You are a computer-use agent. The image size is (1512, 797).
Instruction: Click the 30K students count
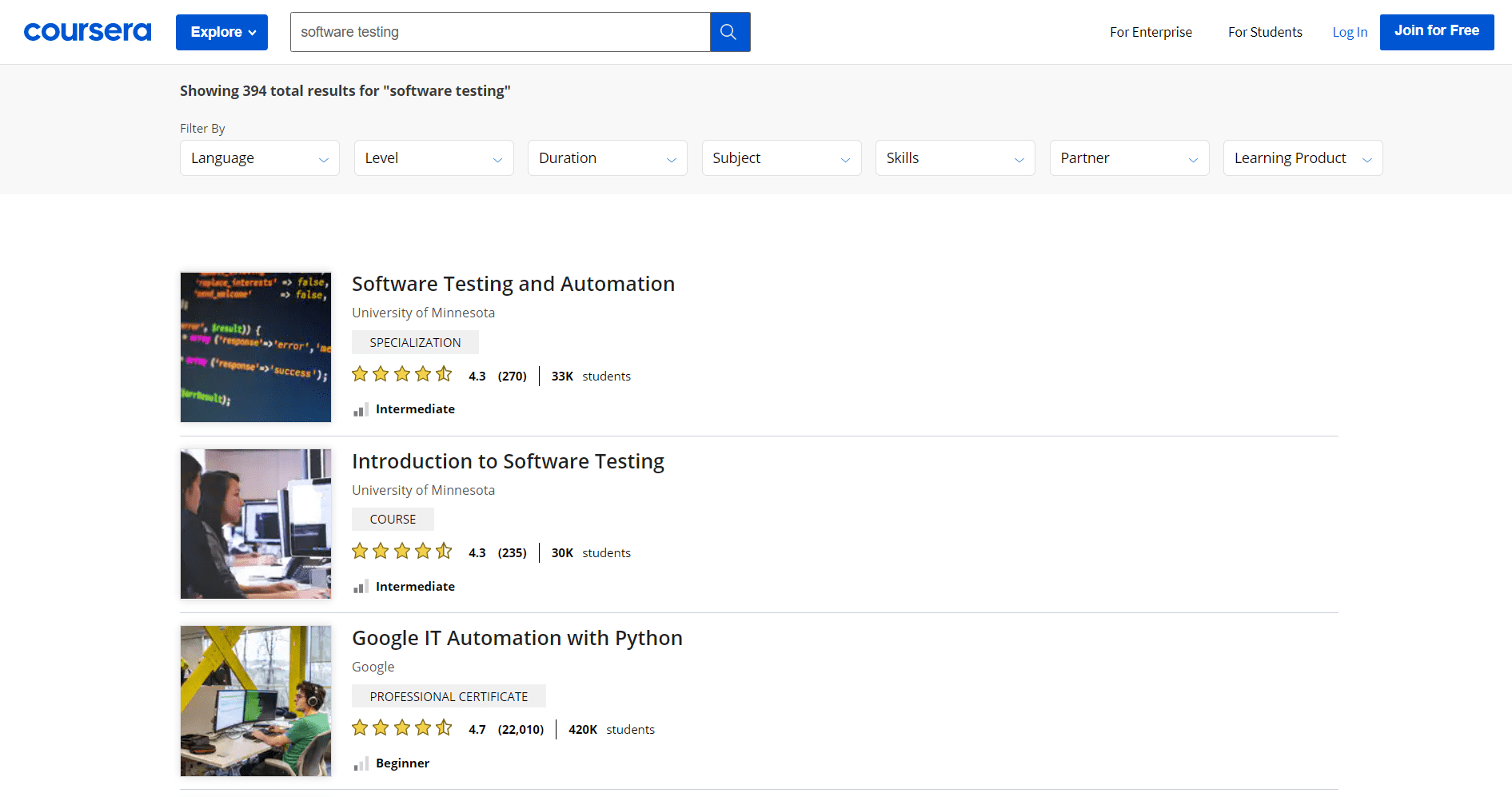pyautogui.click(x=591, y=553)
